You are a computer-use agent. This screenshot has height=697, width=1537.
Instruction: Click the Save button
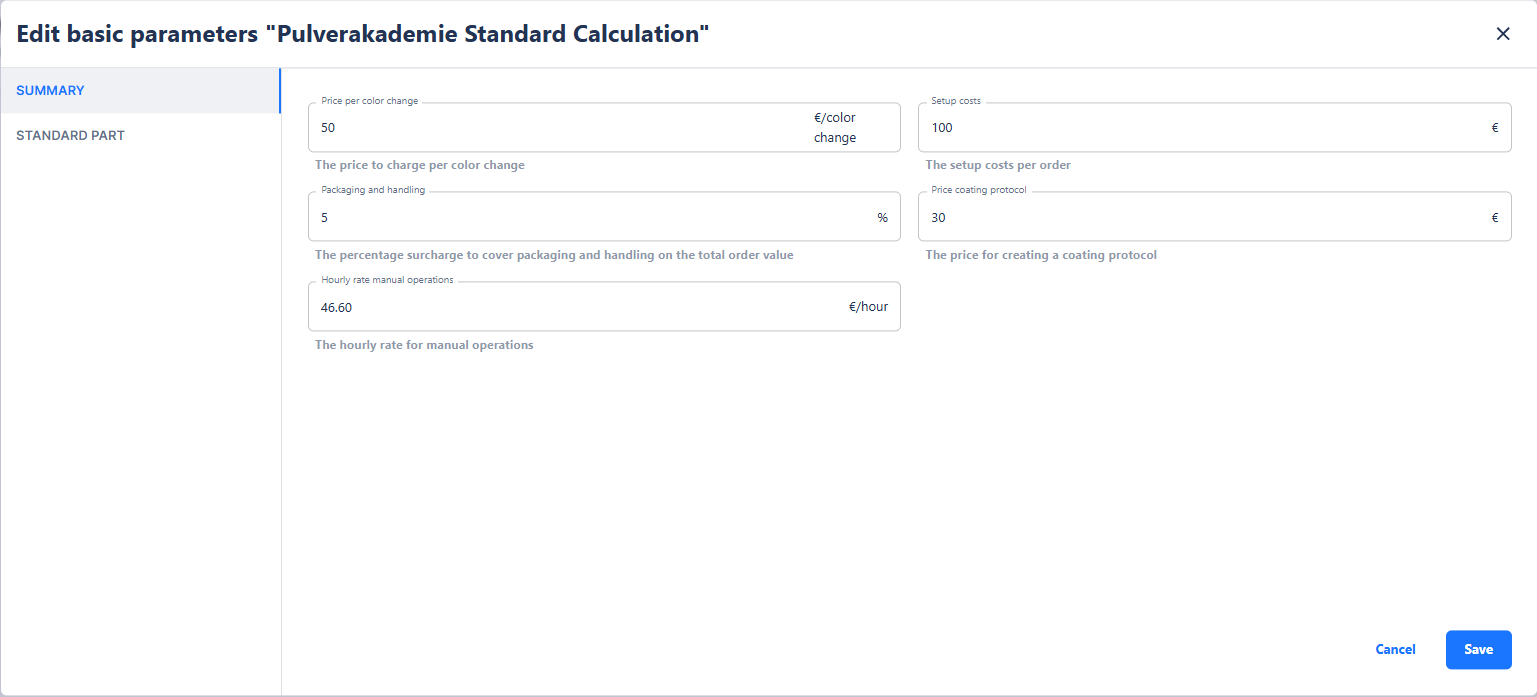tap(1478, 650)
